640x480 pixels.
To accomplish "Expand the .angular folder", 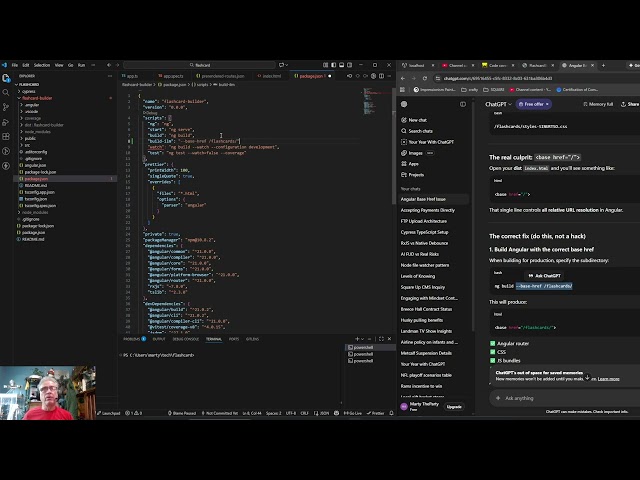I will coord(32,105).
